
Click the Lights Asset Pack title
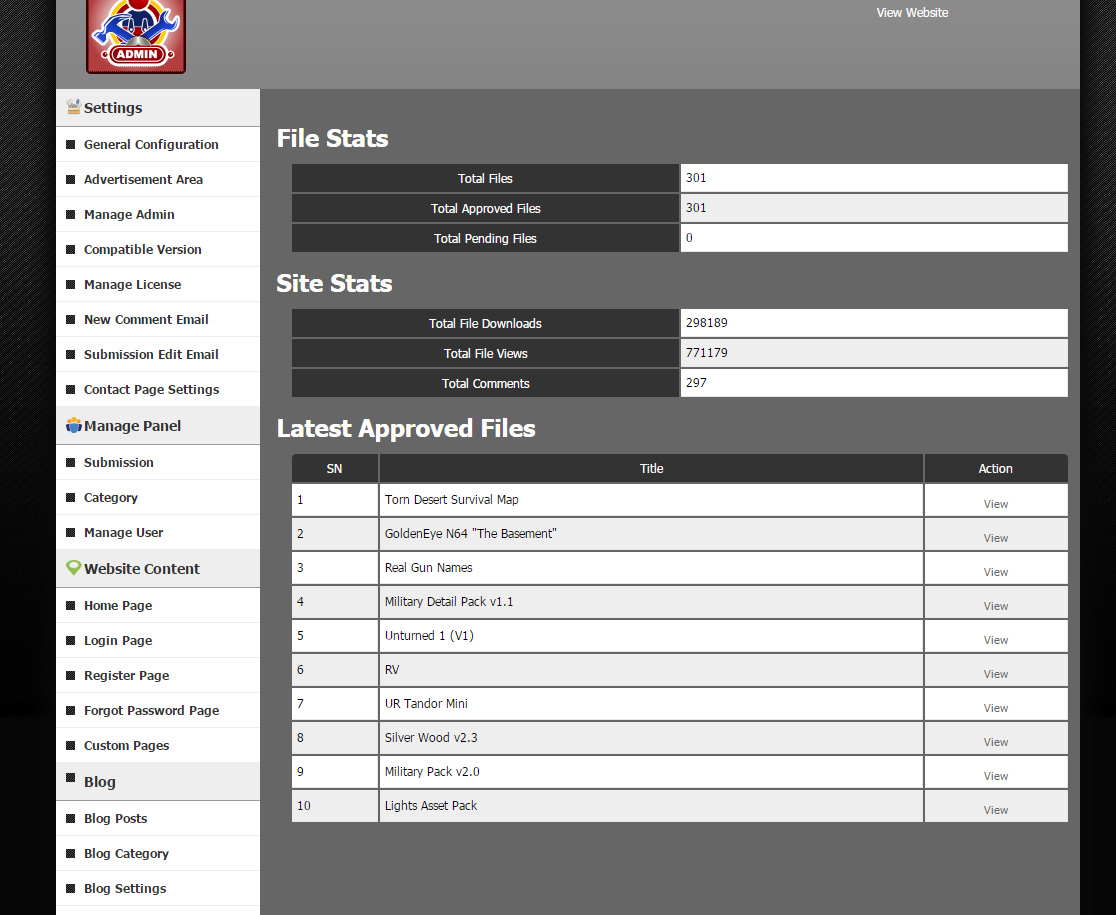coord(431,805)
